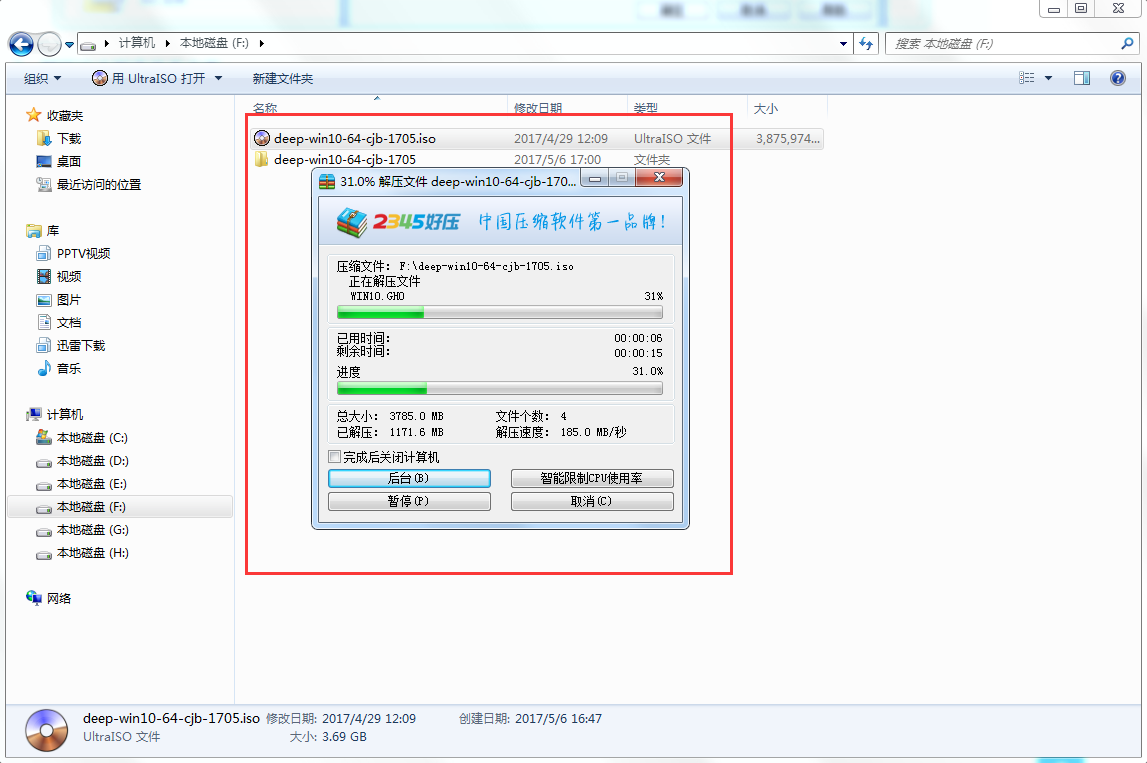Open the 音乐 library
The width and height of the screenshot is (1147, 763).
(59, 369)
